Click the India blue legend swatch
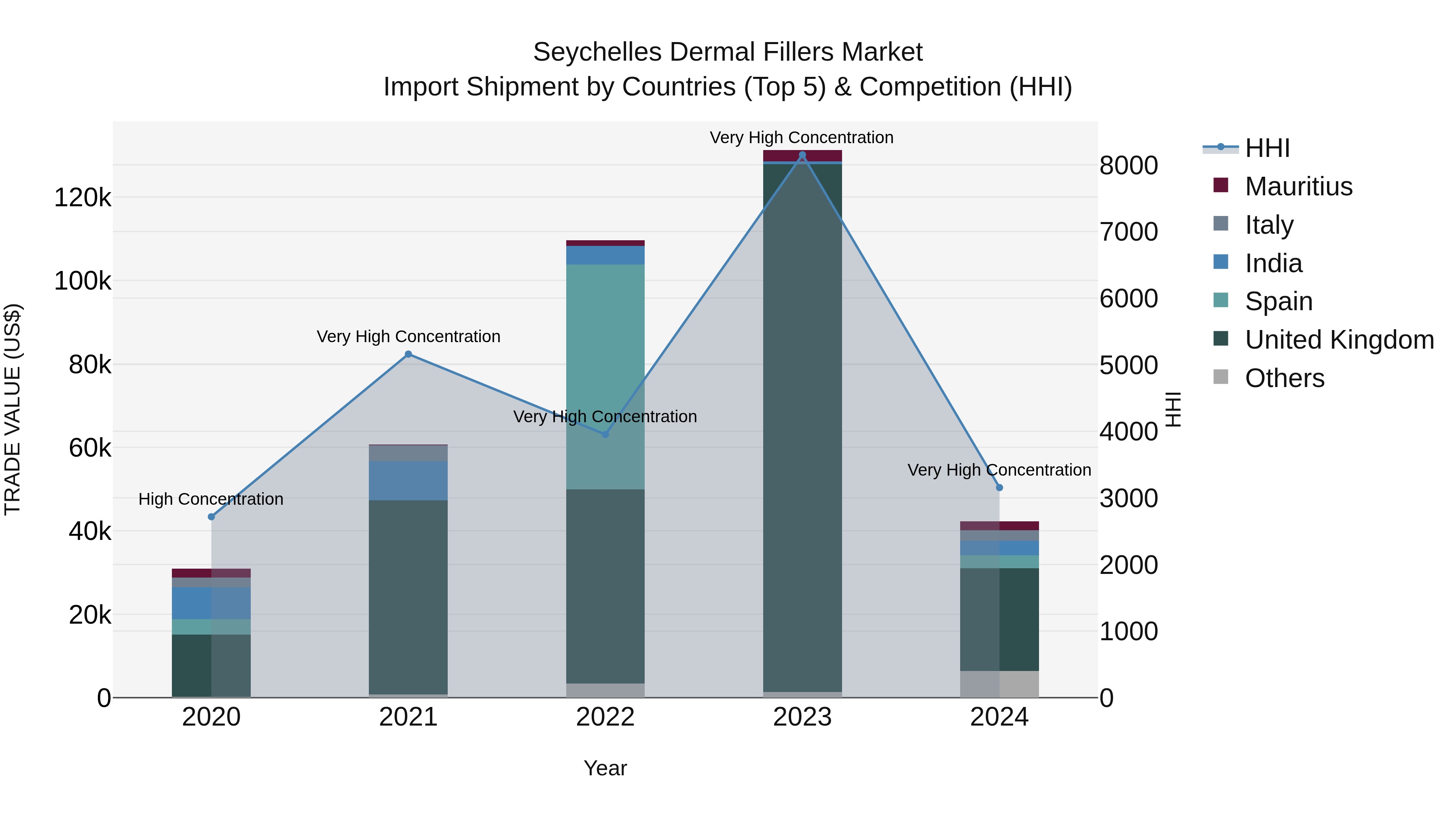The image size is (1456, 819). [x=1221, y=262]
